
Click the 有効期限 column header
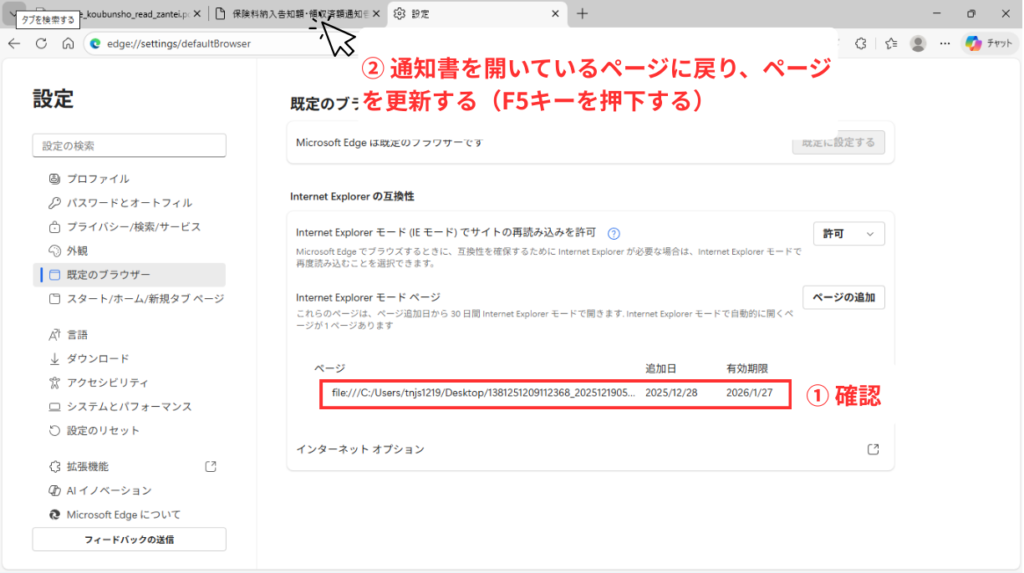[x=747, y=368]
